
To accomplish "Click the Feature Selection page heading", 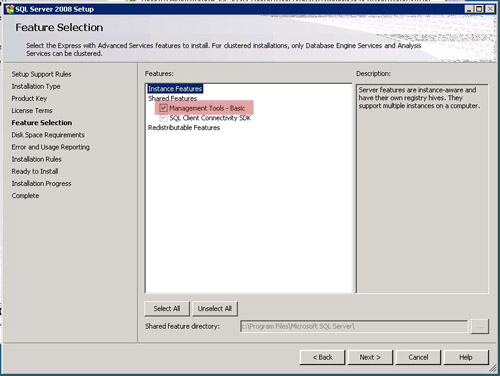I will pyautogui.click(x=59, y=27).
